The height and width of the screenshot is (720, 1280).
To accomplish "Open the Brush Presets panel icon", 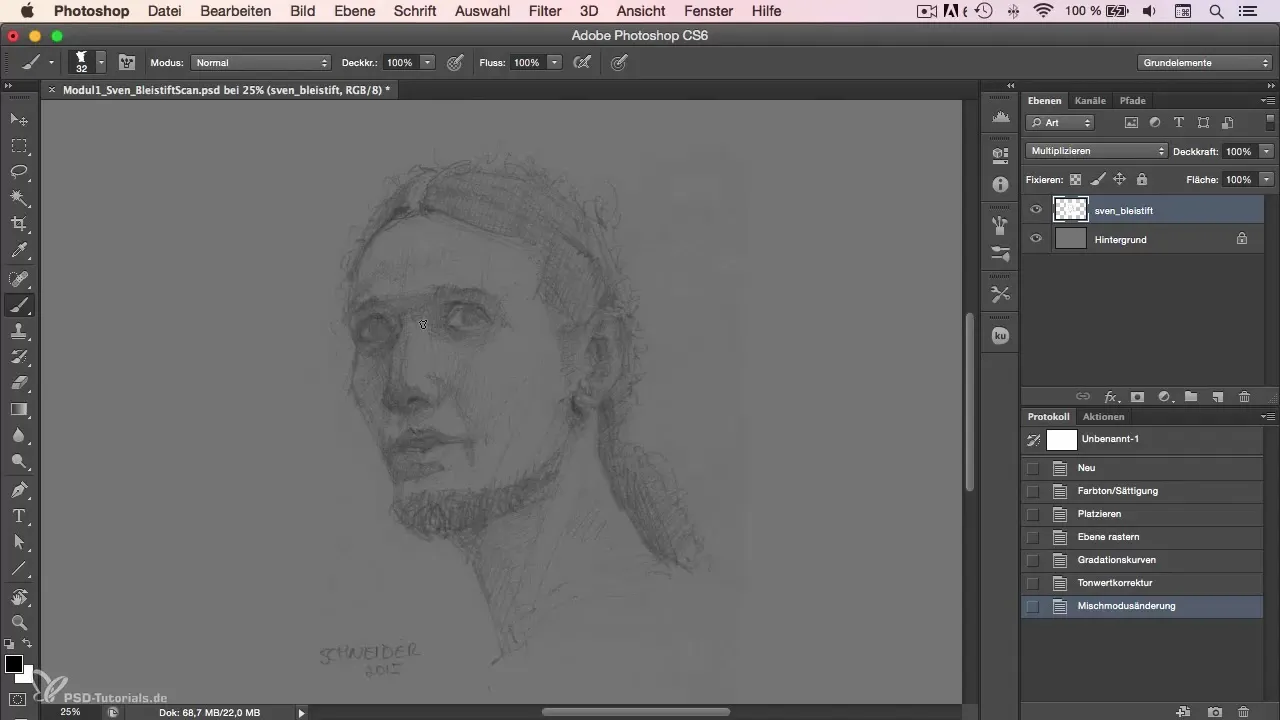I will (x=1000, y=253).
